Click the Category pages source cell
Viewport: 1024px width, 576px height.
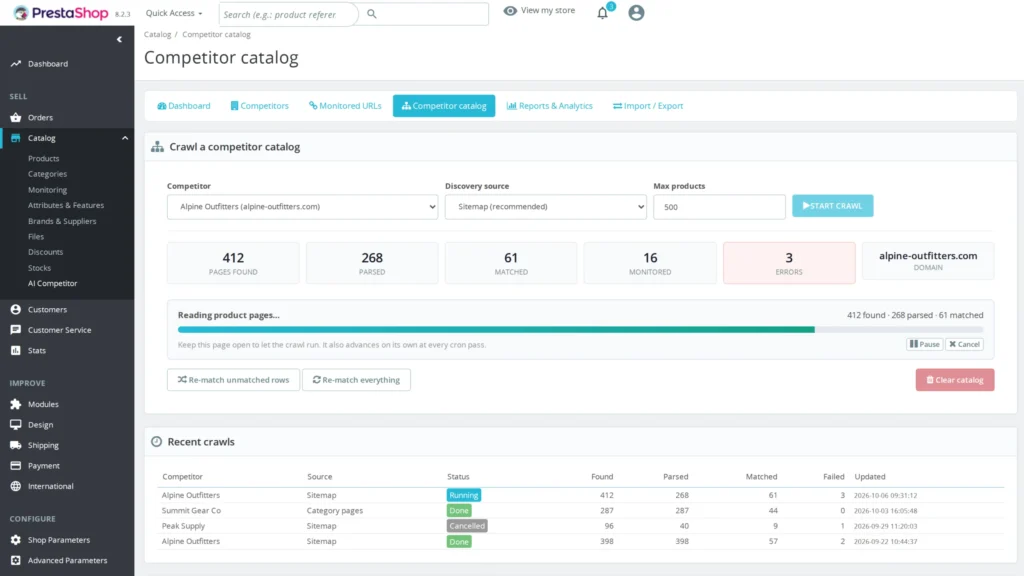click(334, 510)
